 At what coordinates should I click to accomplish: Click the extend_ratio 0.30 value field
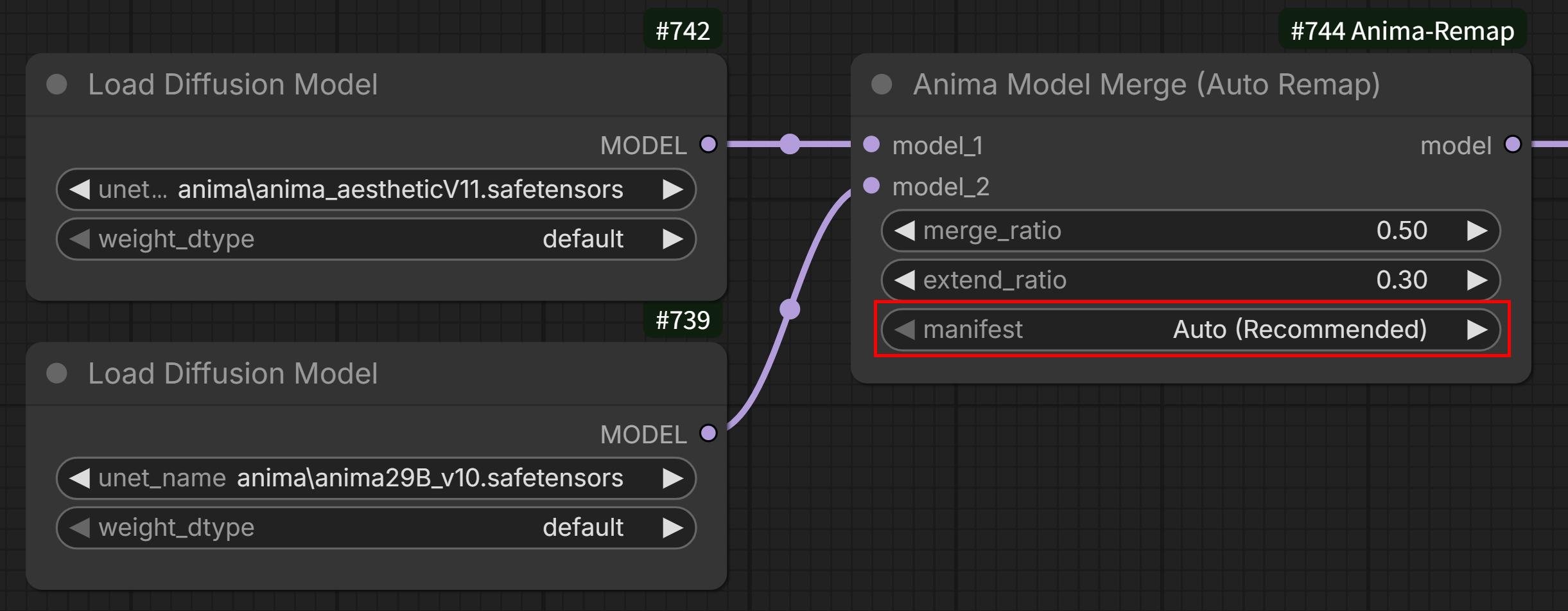click(x=1191, y=279)
